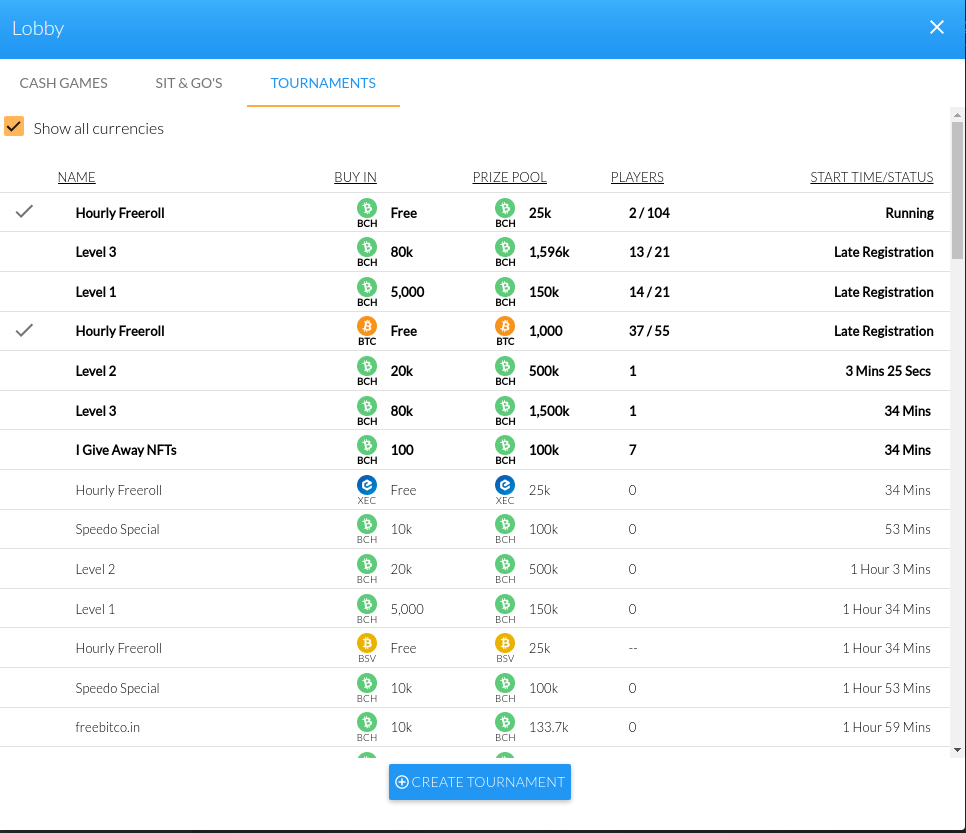Close the Lobby dialog
966x833 pixels.
pos(936,27)
